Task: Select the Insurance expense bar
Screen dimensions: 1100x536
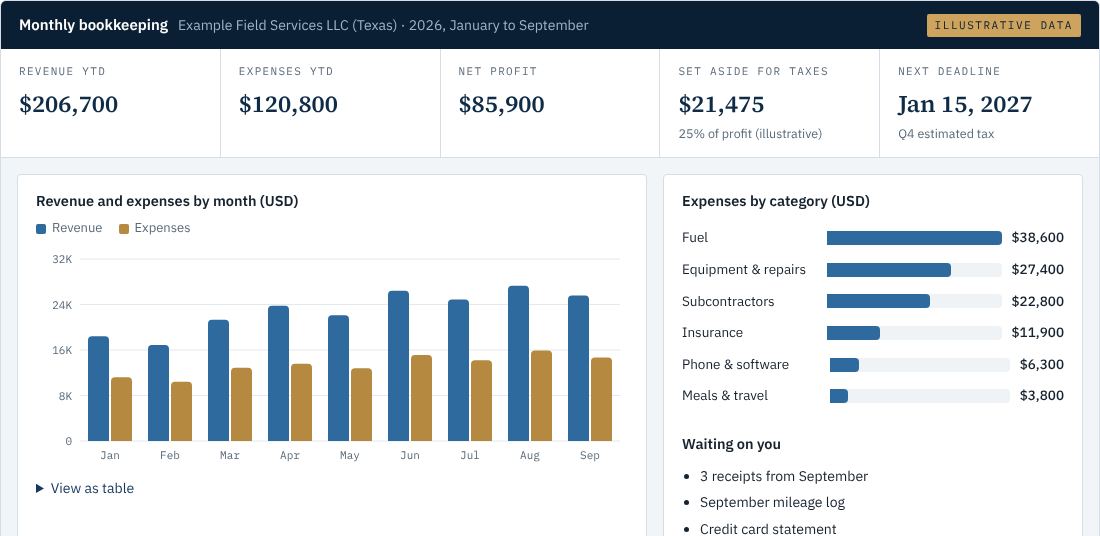Action: (x=853, y=333)
